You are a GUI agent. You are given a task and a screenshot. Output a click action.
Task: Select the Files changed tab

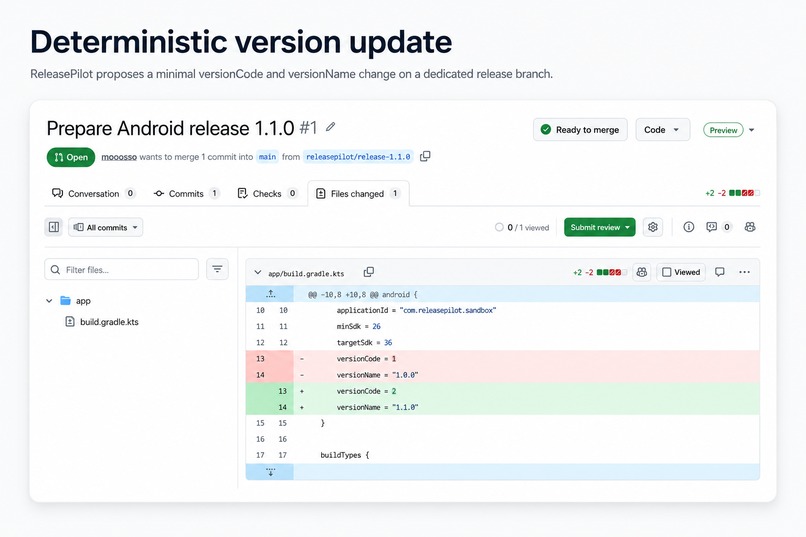pos(358,194)
